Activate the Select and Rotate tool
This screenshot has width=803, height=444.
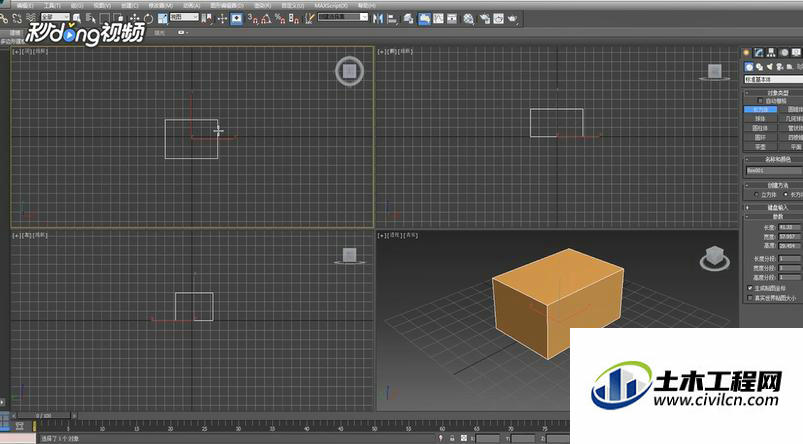(x=149, y=19)
